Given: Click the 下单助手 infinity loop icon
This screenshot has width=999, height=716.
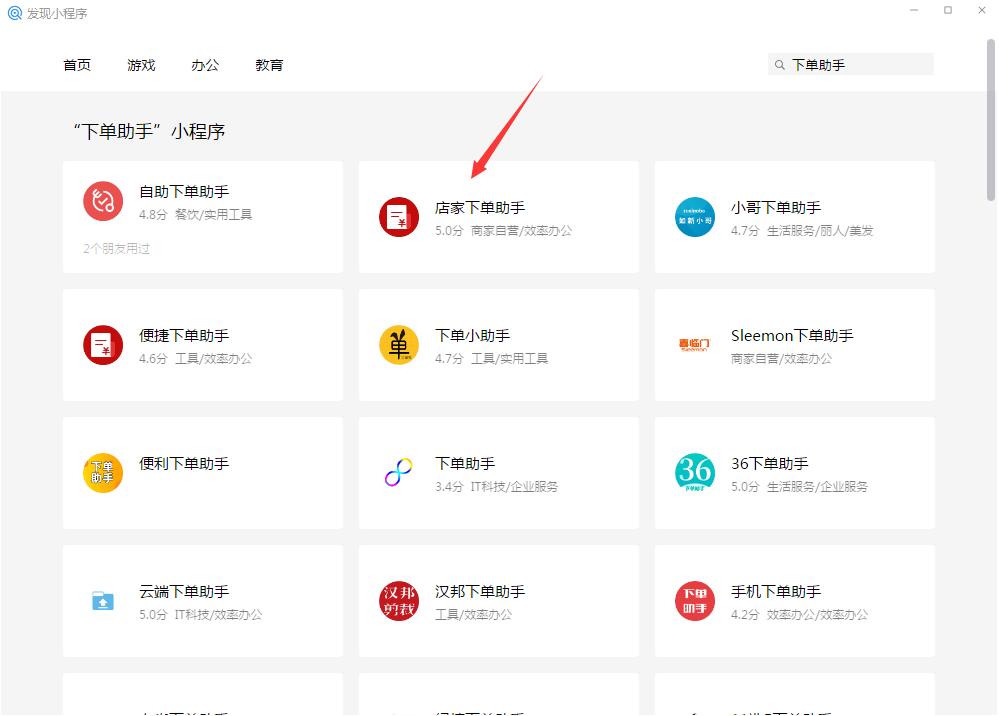Looking at the screenshot, I should (x=399, y=473).
